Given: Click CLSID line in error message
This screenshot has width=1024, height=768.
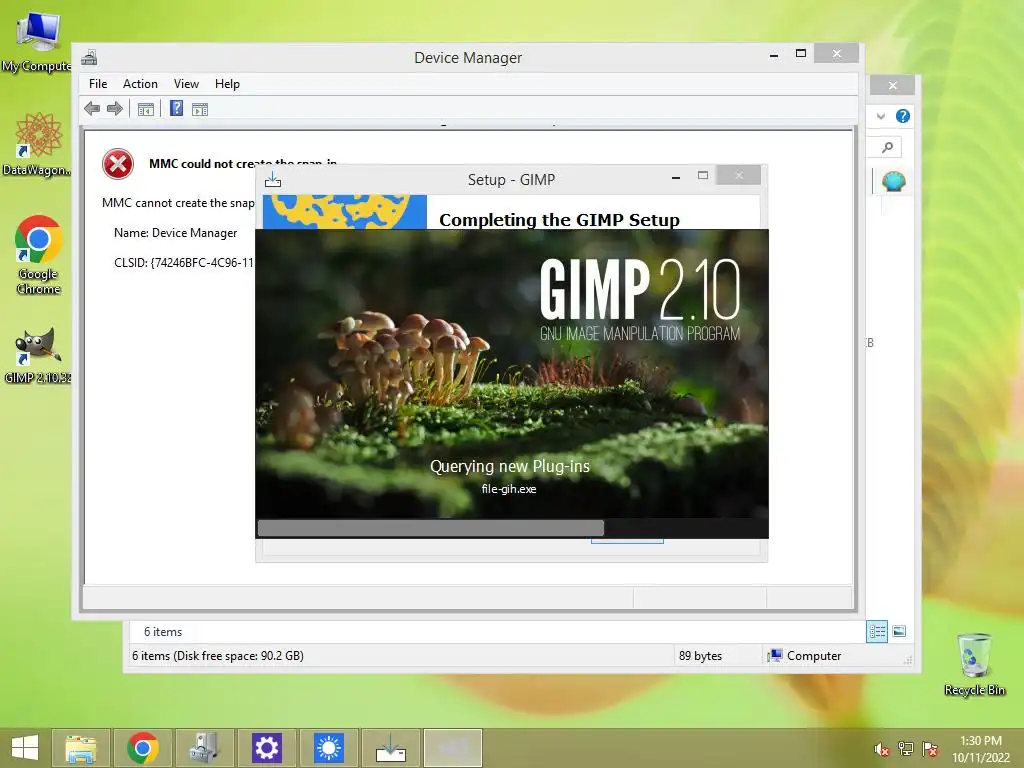Looking at the screenshot, I should 184,263.
